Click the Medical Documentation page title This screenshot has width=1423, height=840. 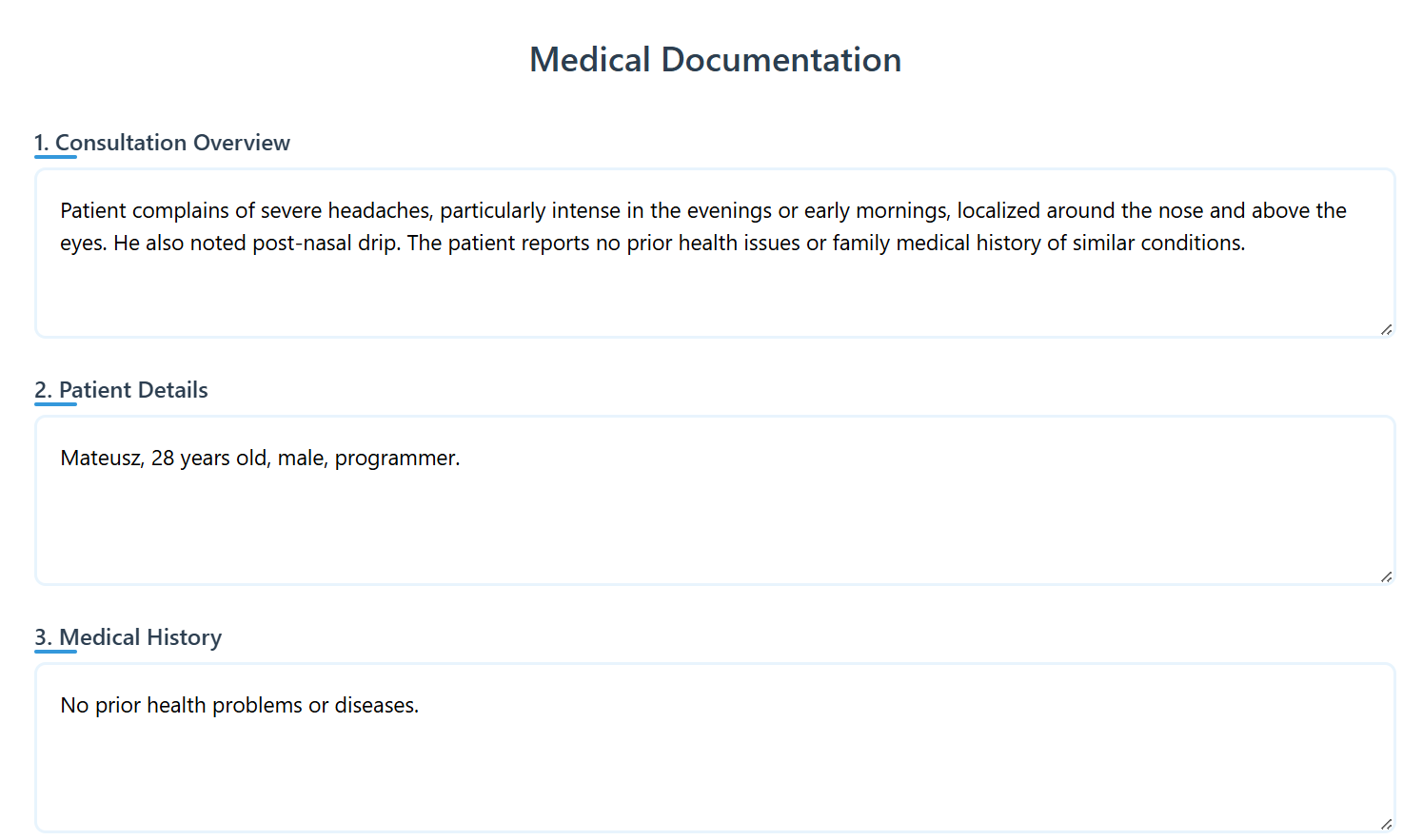[x=715, y=60]
